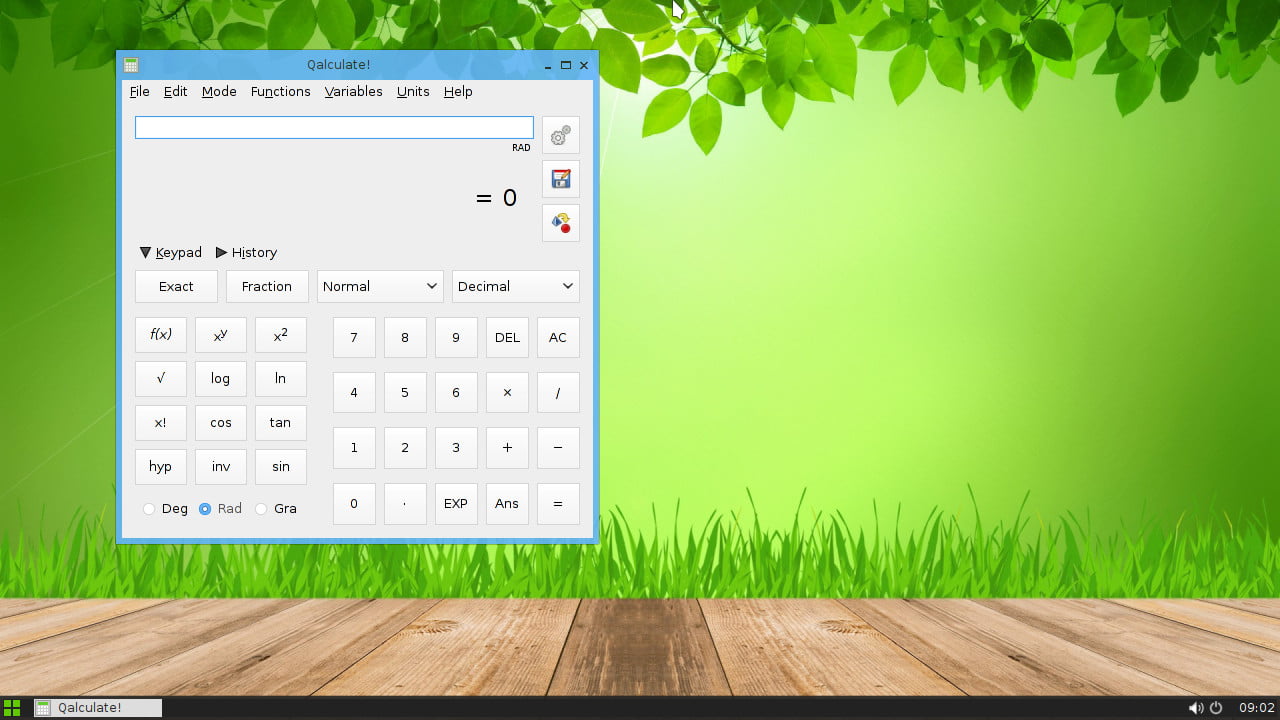Click the number 2 key
Image resolution: width=1280 pixels, height=720 pixels.
click(405, 448)
